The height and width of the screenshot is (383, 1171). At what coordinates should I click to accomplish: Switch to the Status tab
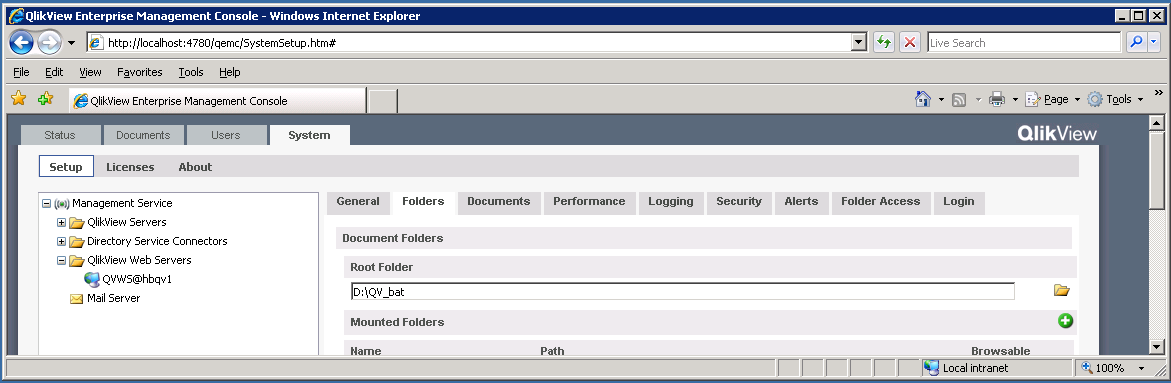(x=60, y=135)
